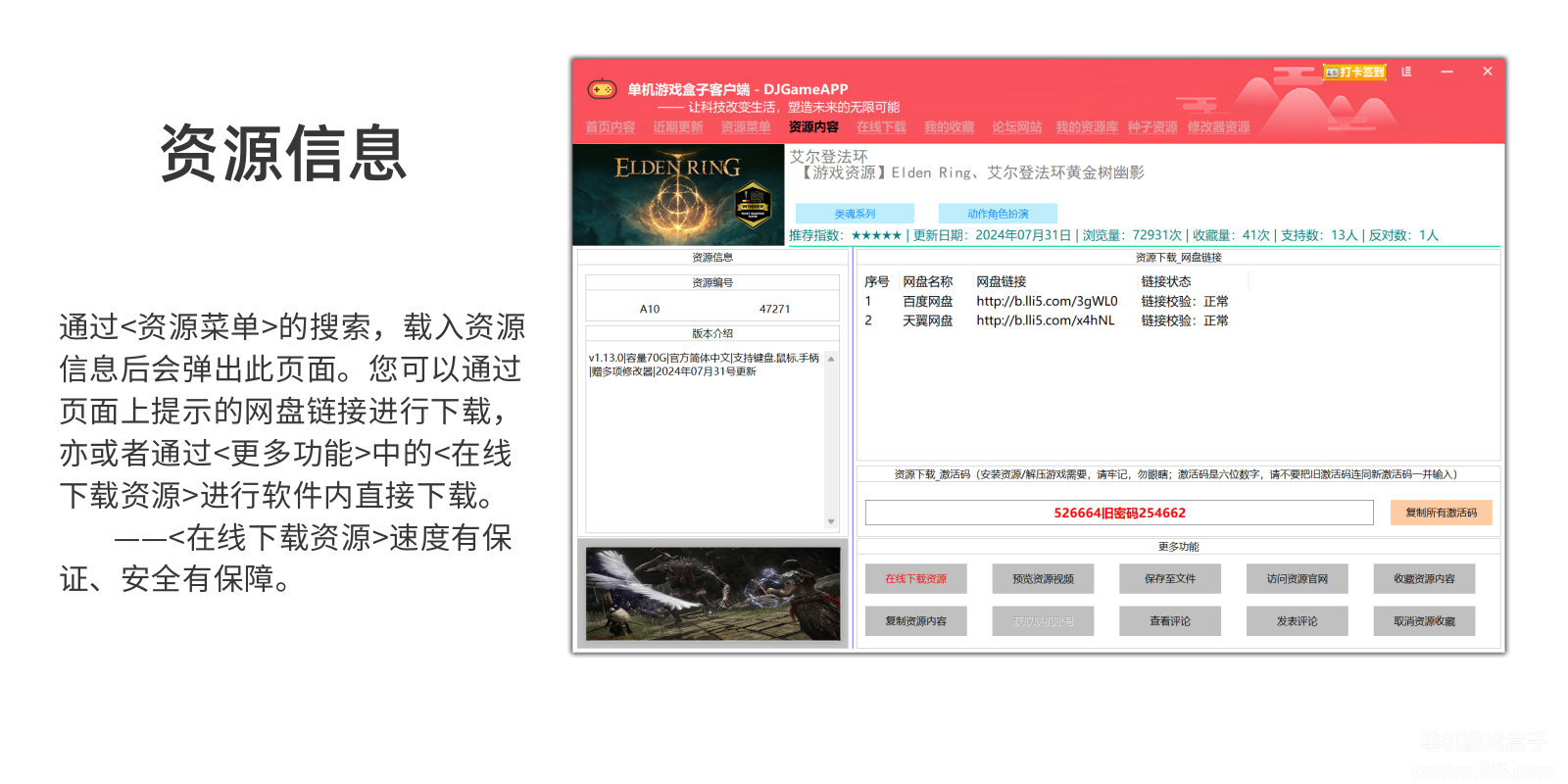Click the five-star 推荐指数 rating
The height and width of the screenshot is (784, 1568).
pyautogui.click(x=876, y=235)
